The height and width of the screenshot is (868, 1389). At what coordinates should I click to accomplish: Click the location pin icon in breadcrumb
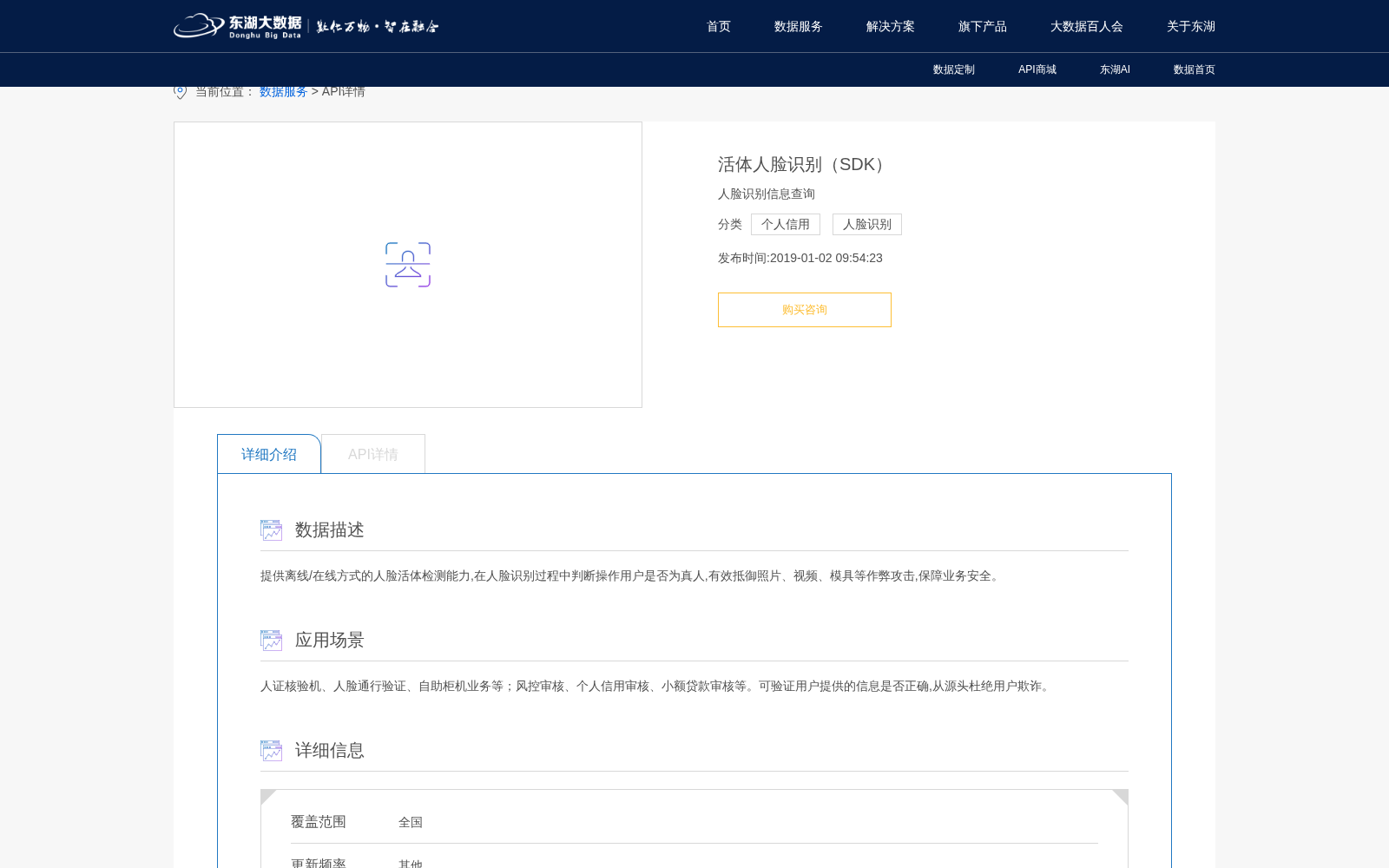(x=181, y=92)
